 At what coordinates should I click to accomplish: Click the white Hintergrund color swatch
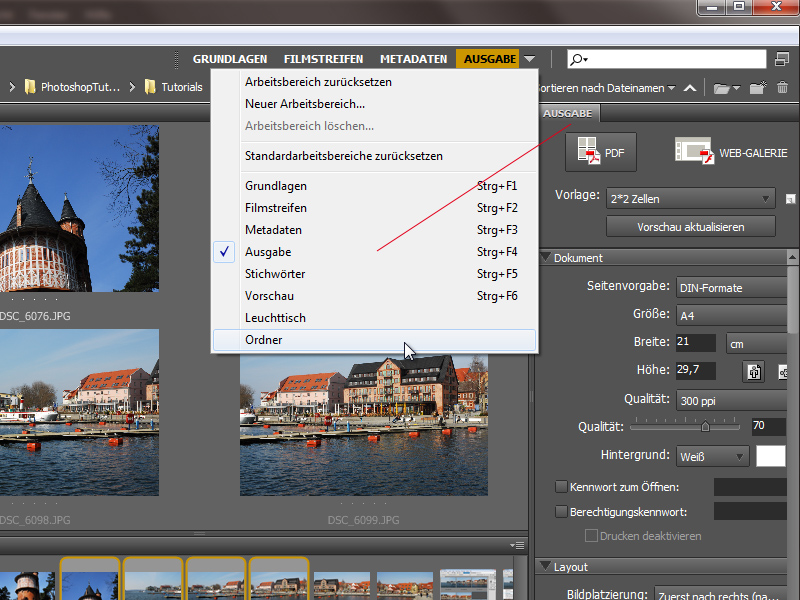click(770, 456)
